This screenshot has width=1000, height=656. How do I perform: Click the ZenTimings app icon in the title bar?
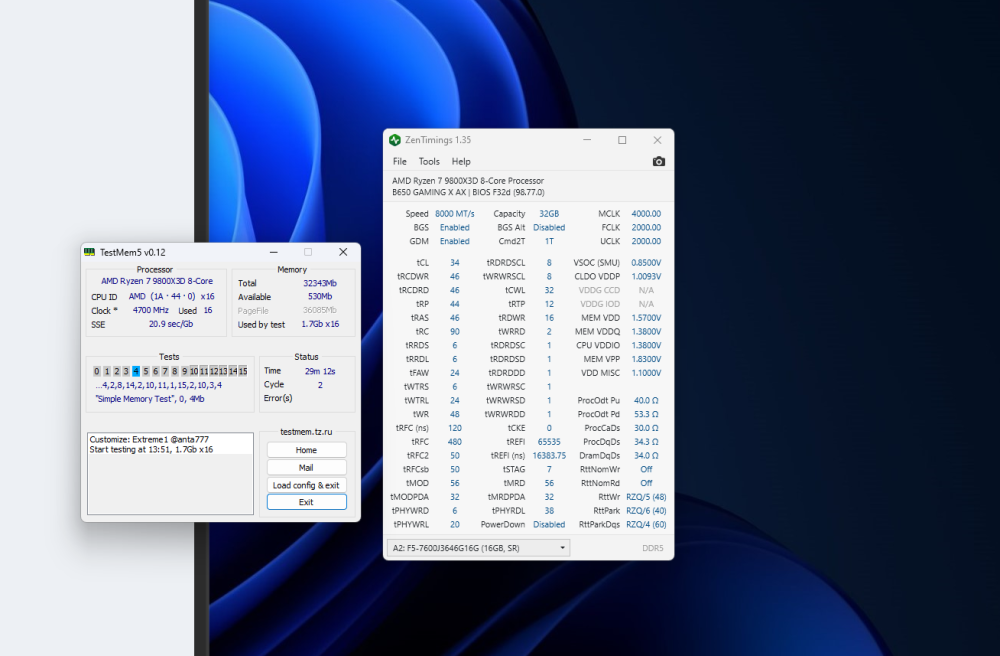click(x=395, y=140)
